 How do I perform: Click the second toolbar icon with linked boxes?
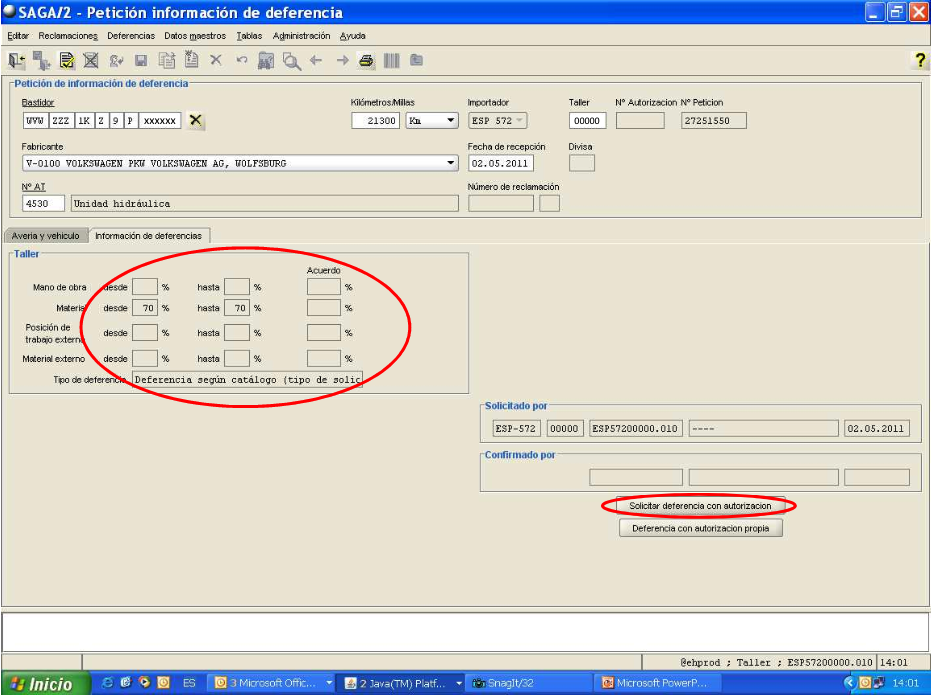tap(42, 60)
